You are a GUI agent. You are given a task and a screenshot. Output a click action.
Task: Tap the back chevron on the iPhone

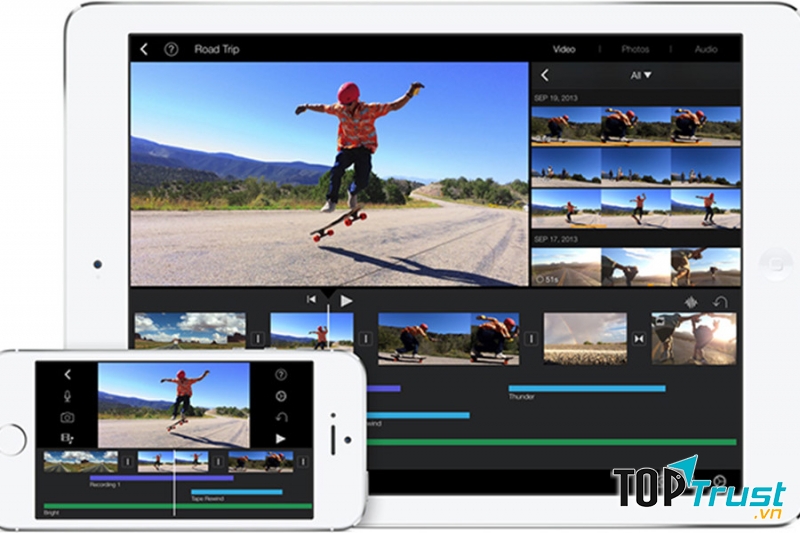[x=67, y=374]
